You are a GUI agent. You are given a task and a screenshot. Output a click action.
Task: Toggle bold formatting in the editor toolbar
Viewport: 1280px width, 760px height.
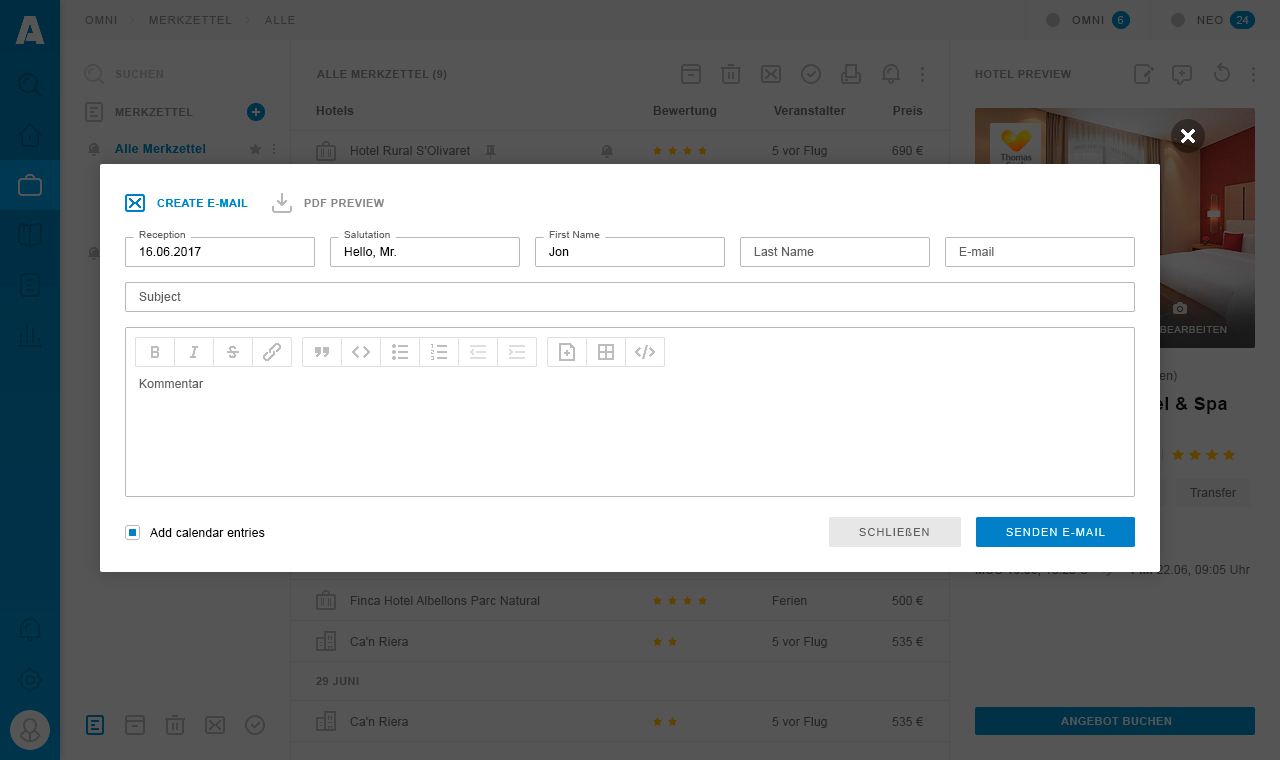(155, 352)
